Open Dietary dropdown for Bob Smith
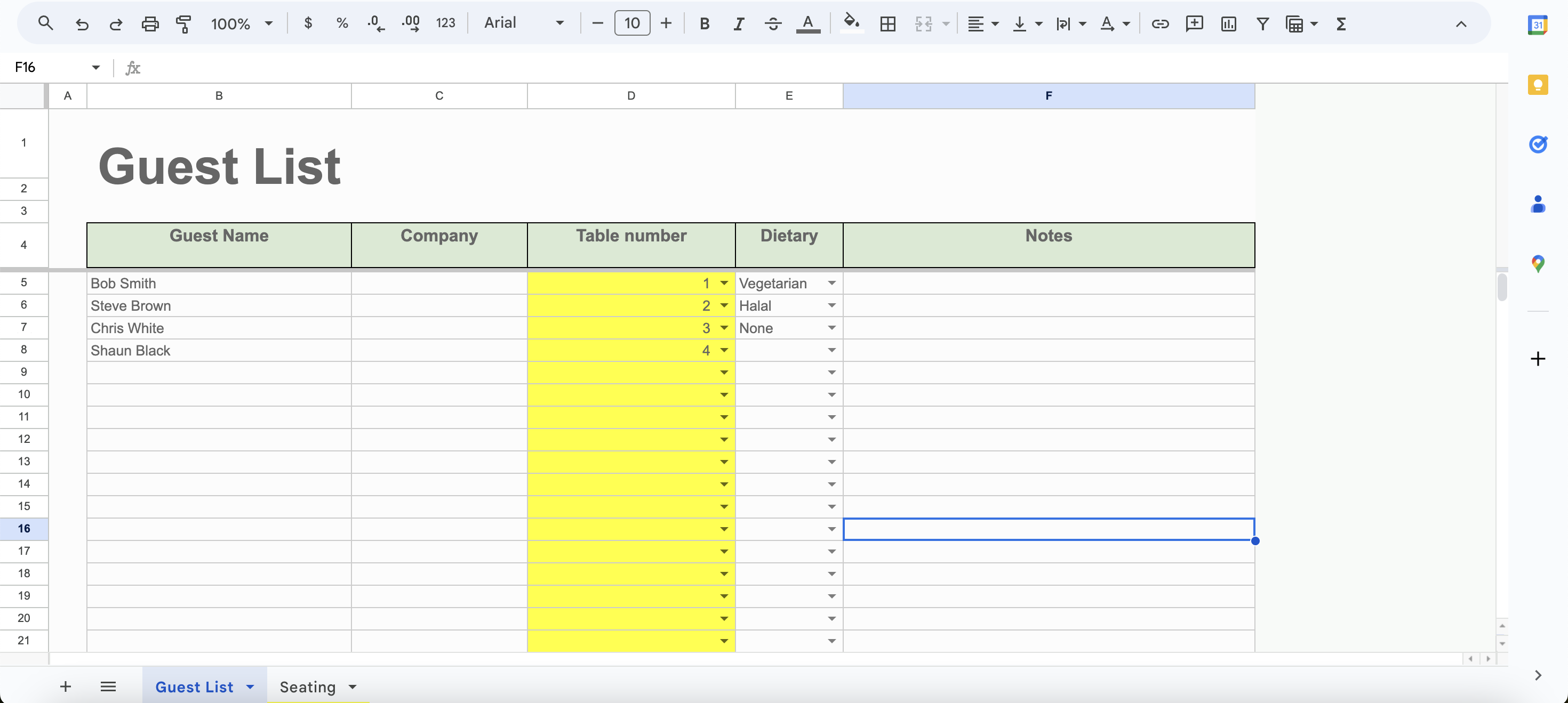This screenshot has width=1568, height=703. click(831, 284)
